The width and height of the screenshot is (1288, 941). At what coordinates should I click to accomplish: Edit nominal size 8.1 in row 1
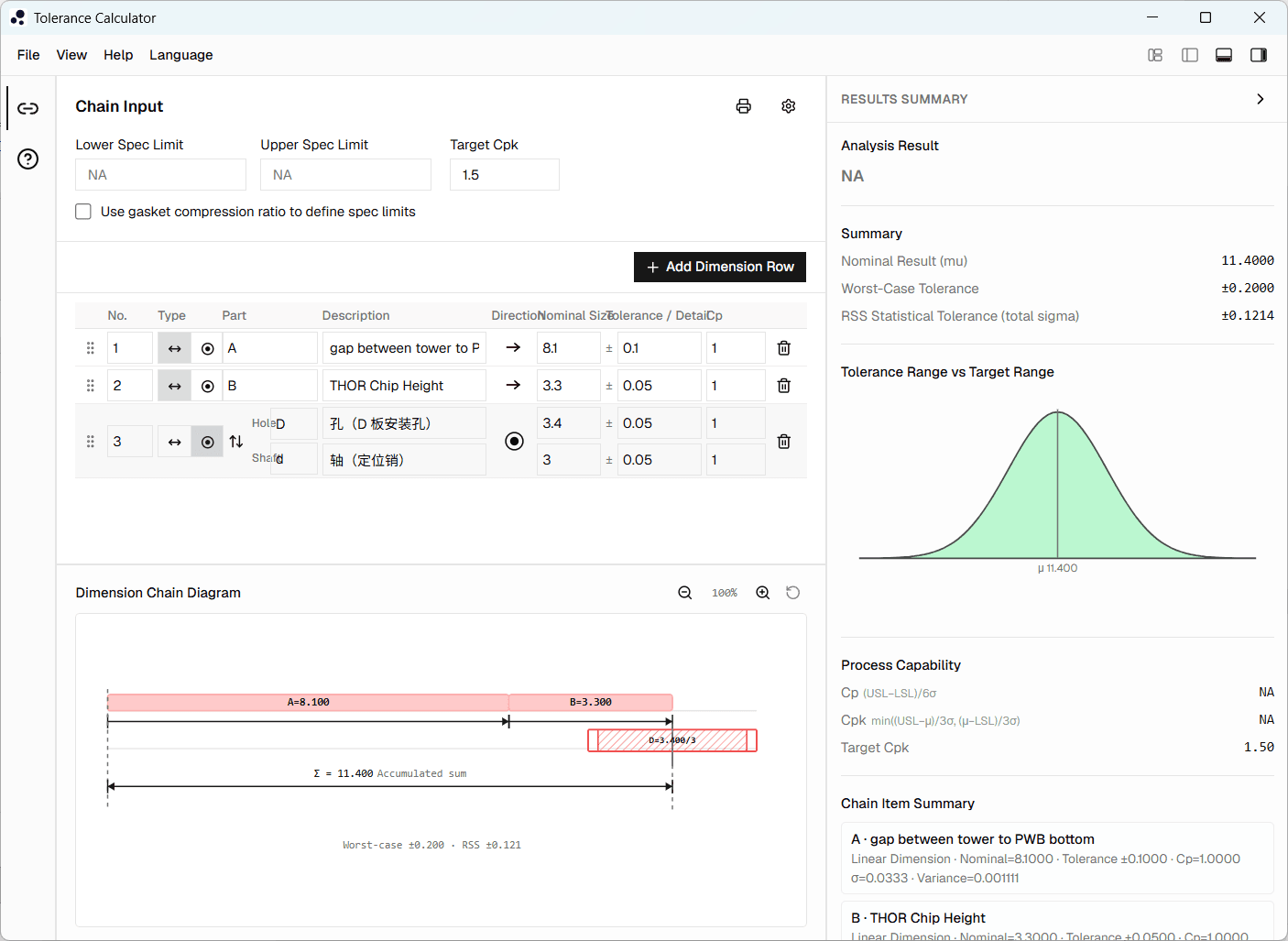pos(569,348)
